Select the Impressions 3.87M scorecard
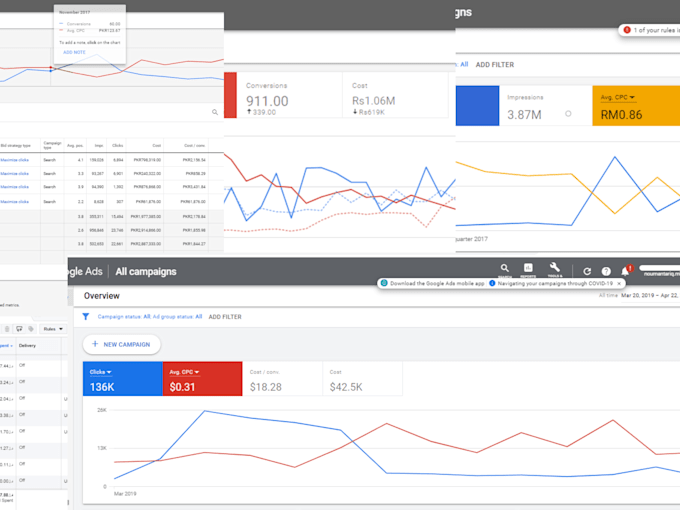The image size is (680, 510). click(x=546, y=106)
